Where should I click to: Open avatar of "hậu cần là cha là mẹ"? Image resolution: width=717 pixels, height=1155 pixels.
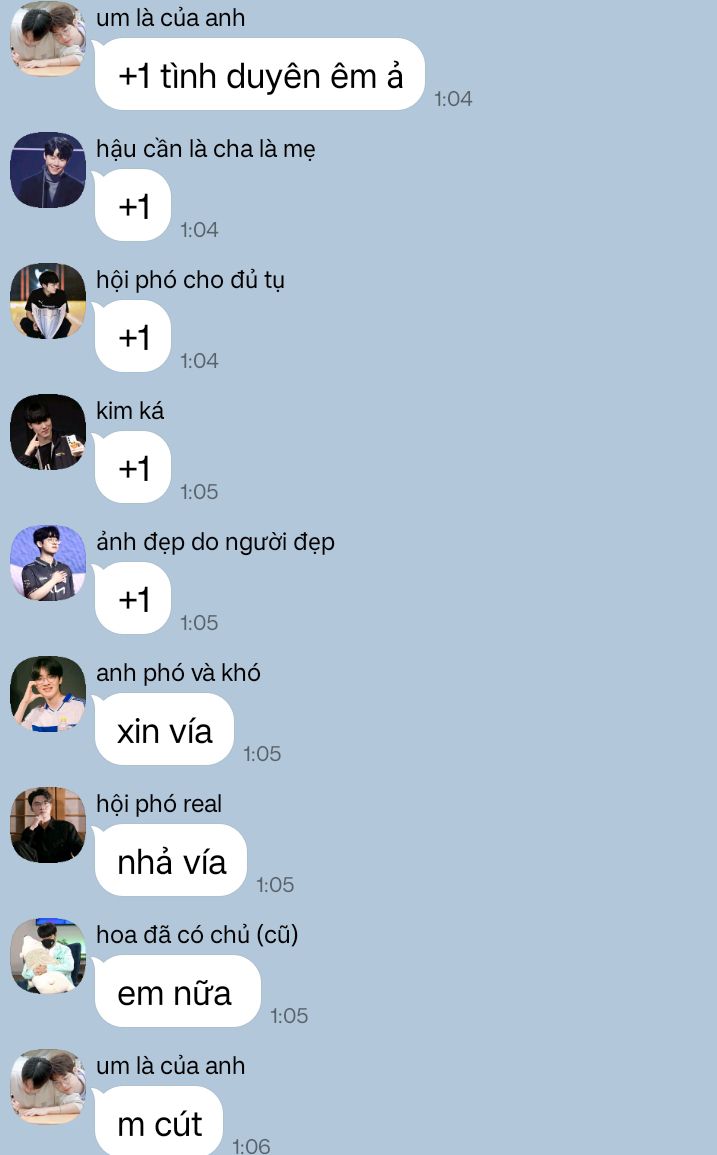48,170
